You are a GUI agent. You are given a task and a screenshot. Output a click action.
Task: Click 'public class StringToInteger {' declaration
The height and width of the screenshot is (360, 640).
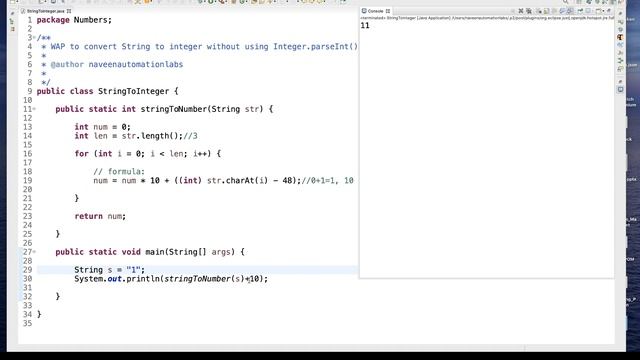click(x=107, y=91)
